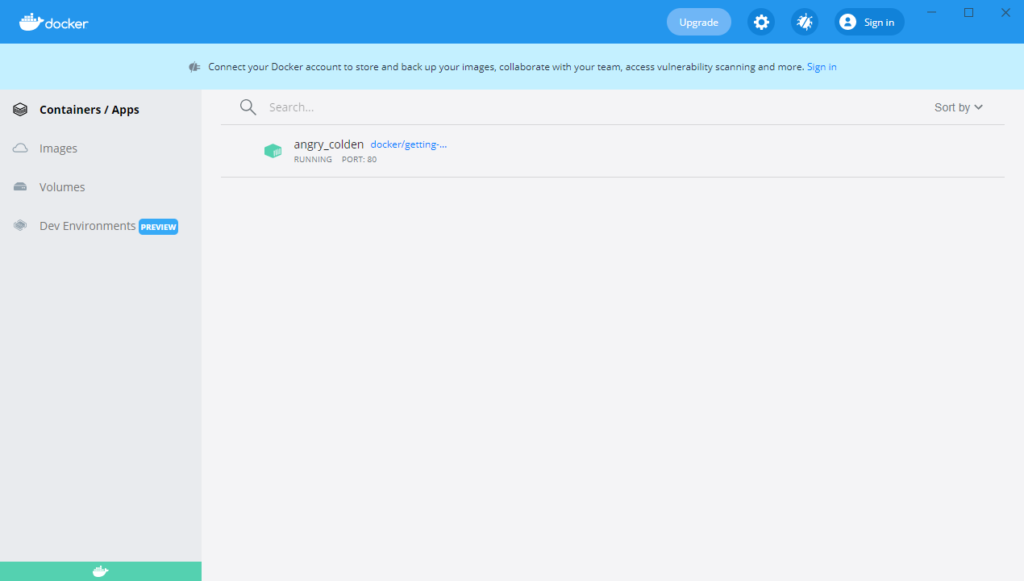1024x581 pixels.
Task: Click the whale status icon in bottom bar
Action: click(x=100, y=571)
